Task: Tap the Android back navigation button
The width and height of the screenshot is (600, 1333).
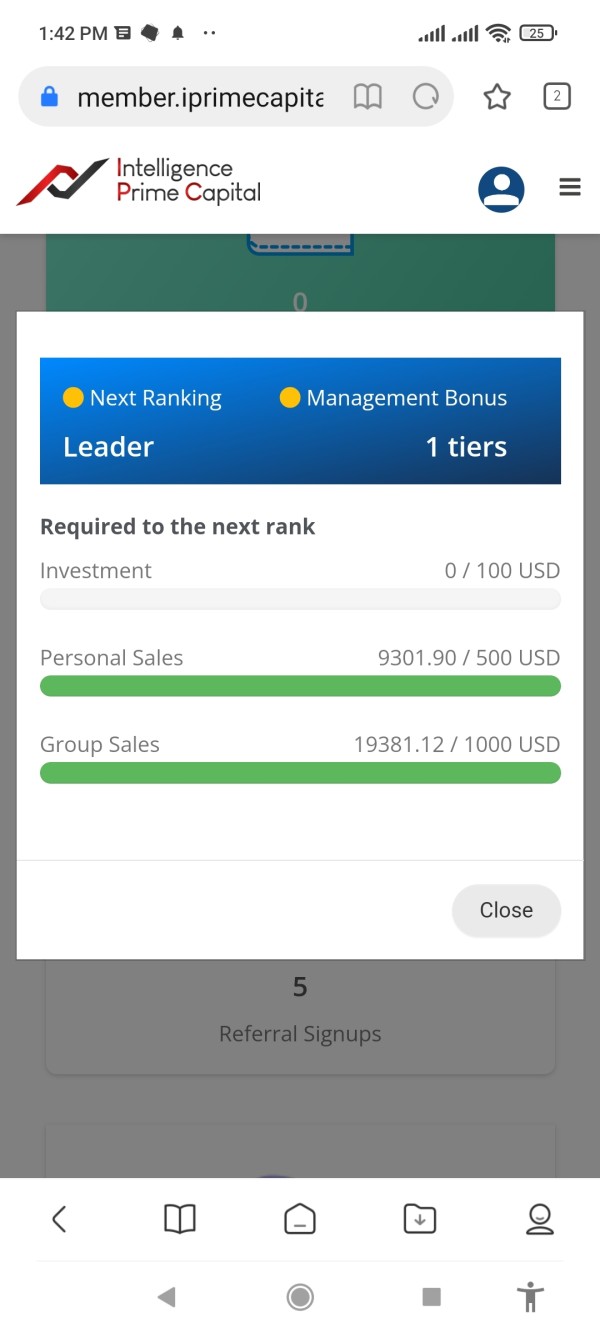Action: (167, 1297)
